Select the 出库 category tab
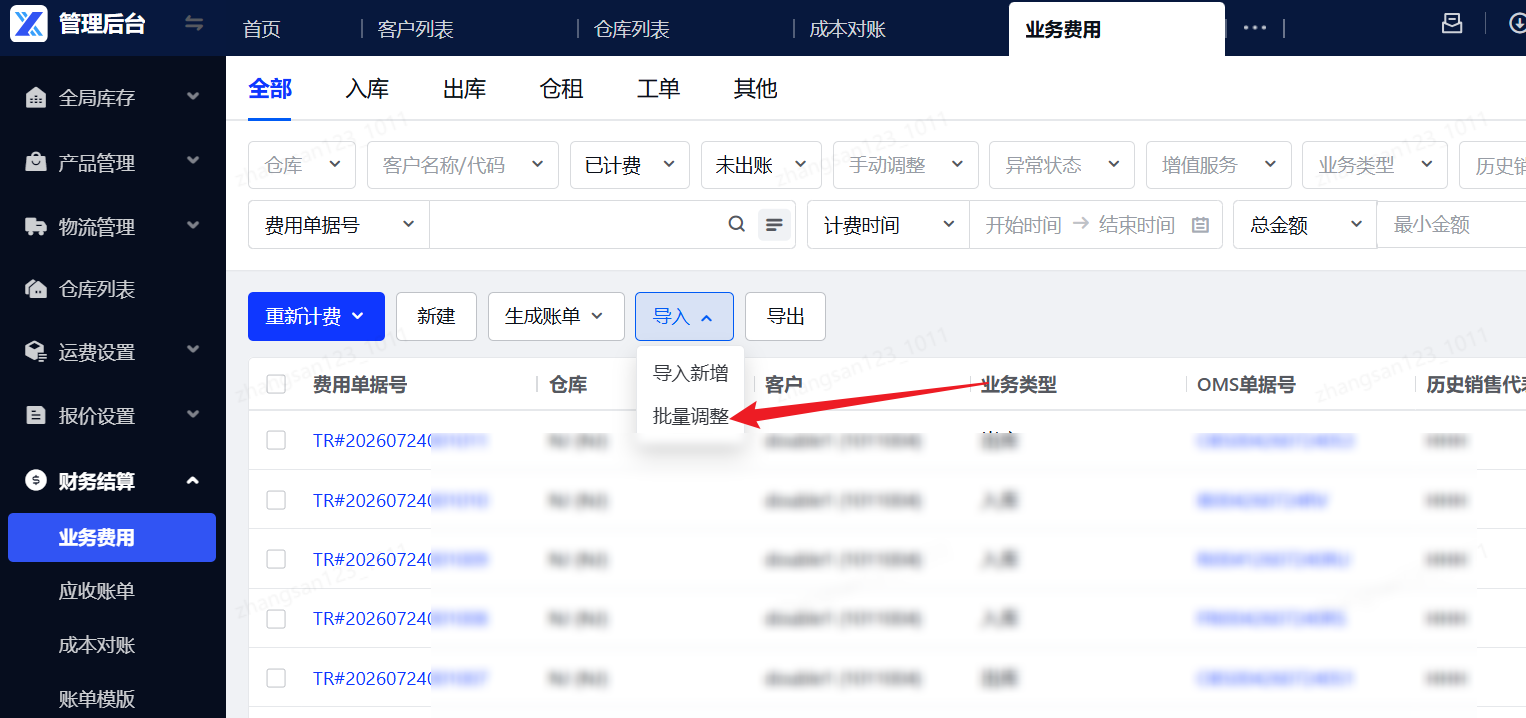Screen dimensions: 1526x718 tap(464, 89)
